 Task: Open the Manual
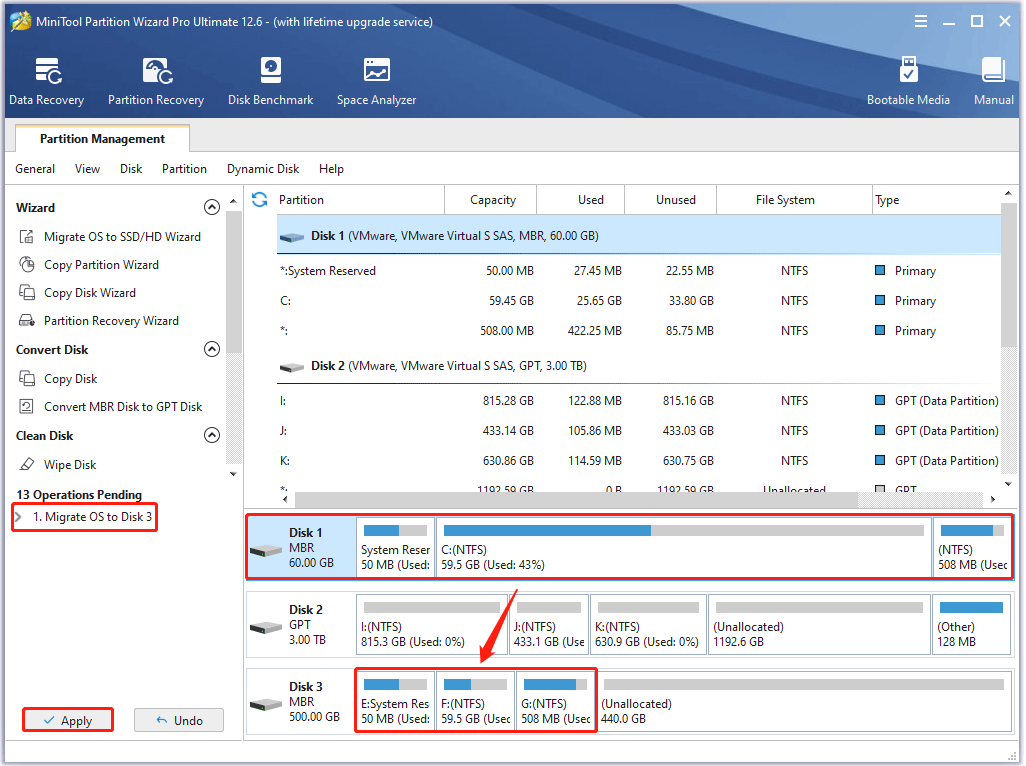(x=993, y=81)
